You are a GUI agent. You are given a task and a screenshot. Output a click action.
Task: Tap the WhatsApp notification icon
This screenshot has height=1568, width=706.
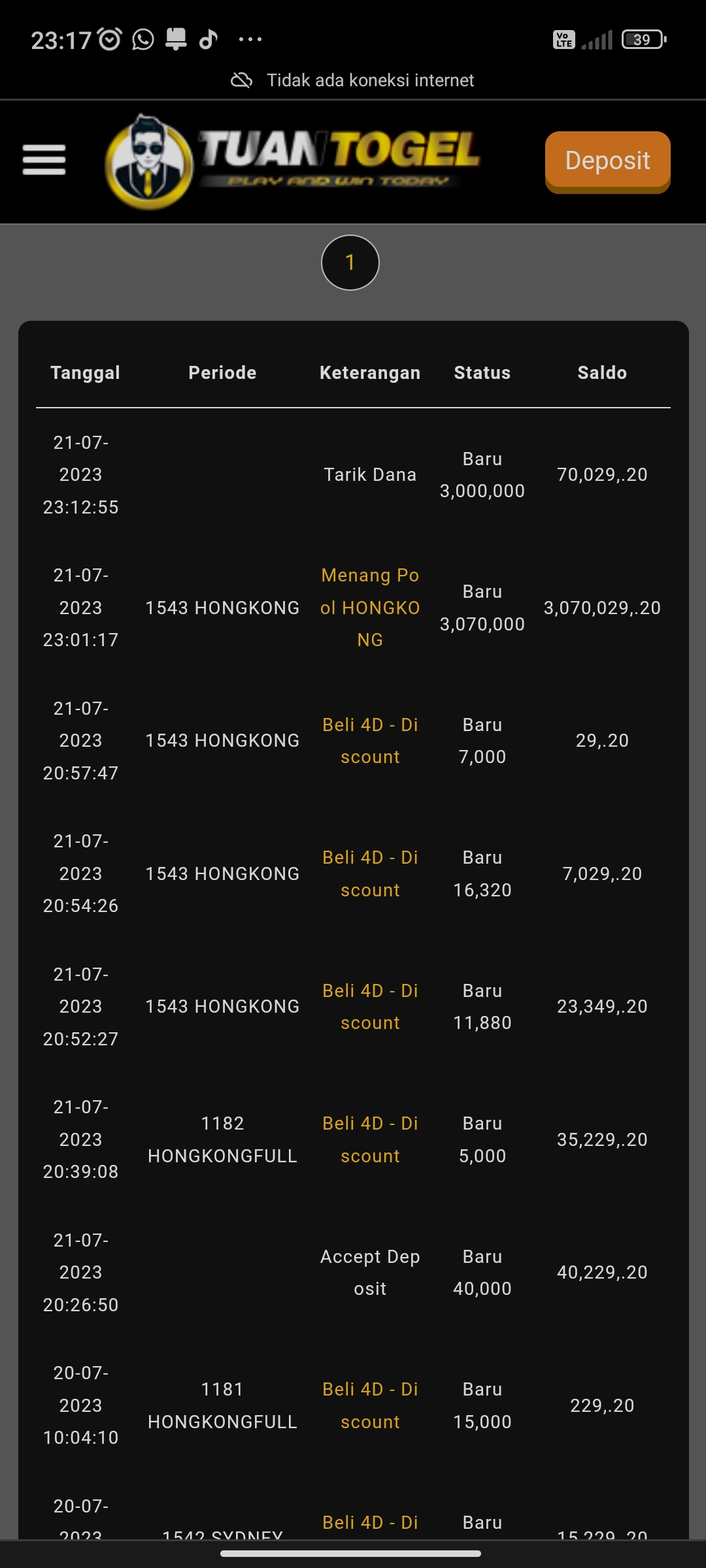click(x=143, y=39)
